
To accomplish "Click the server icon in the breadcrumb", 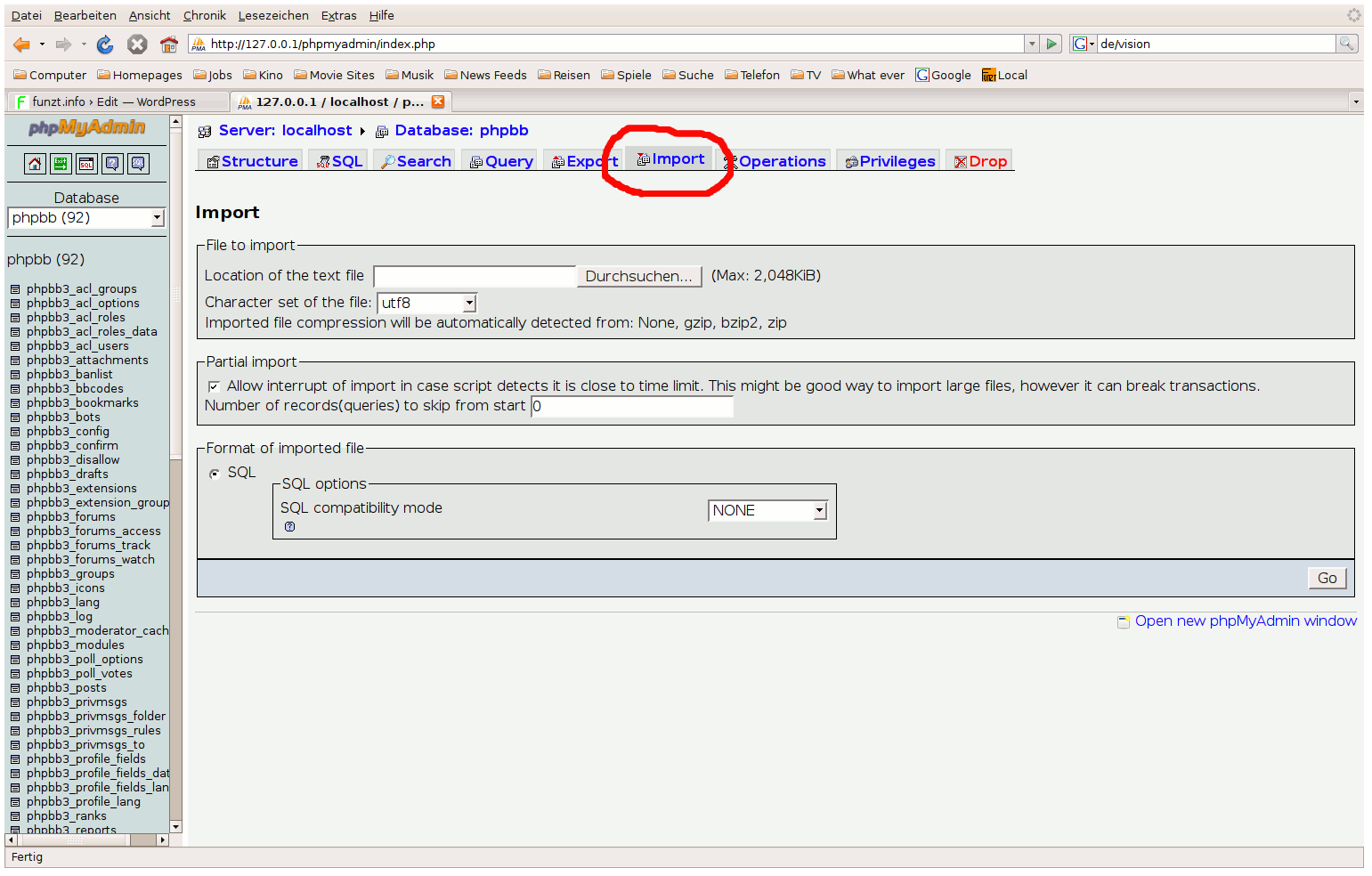I will 205,132.
